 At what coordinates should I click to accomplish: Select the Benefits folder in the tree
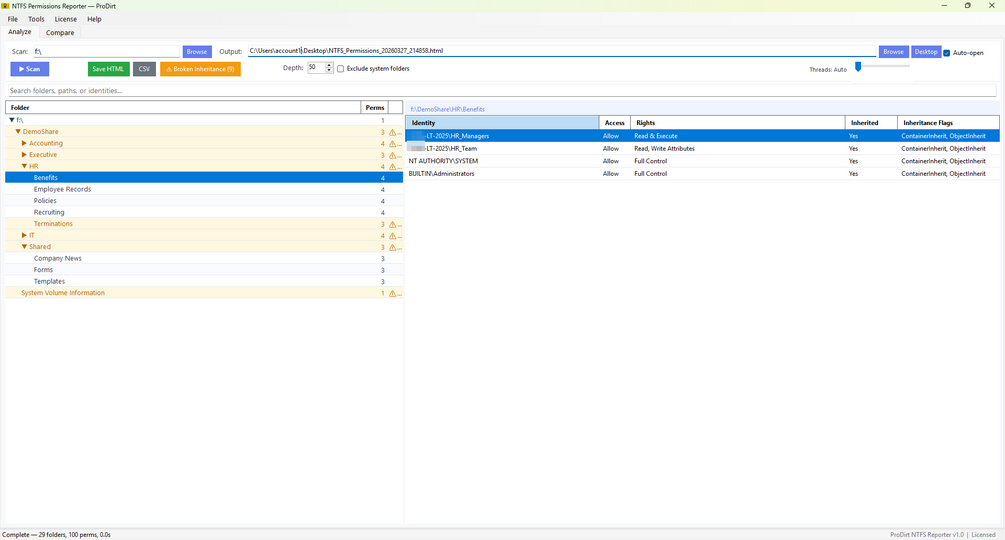pos(204,177)
